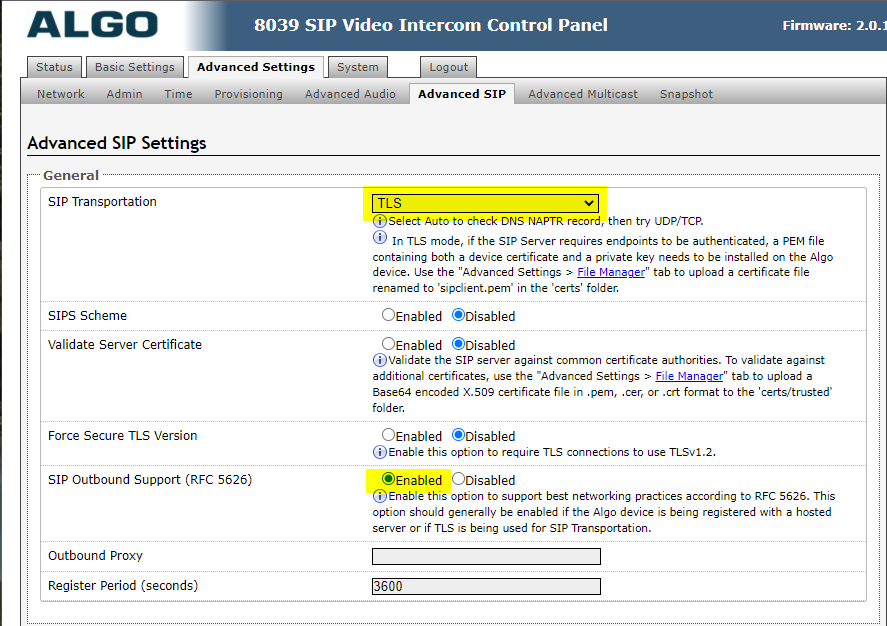Click the 'Register Period (seconds)' label
Screen dimensions: 887x626
coord(123,585)
